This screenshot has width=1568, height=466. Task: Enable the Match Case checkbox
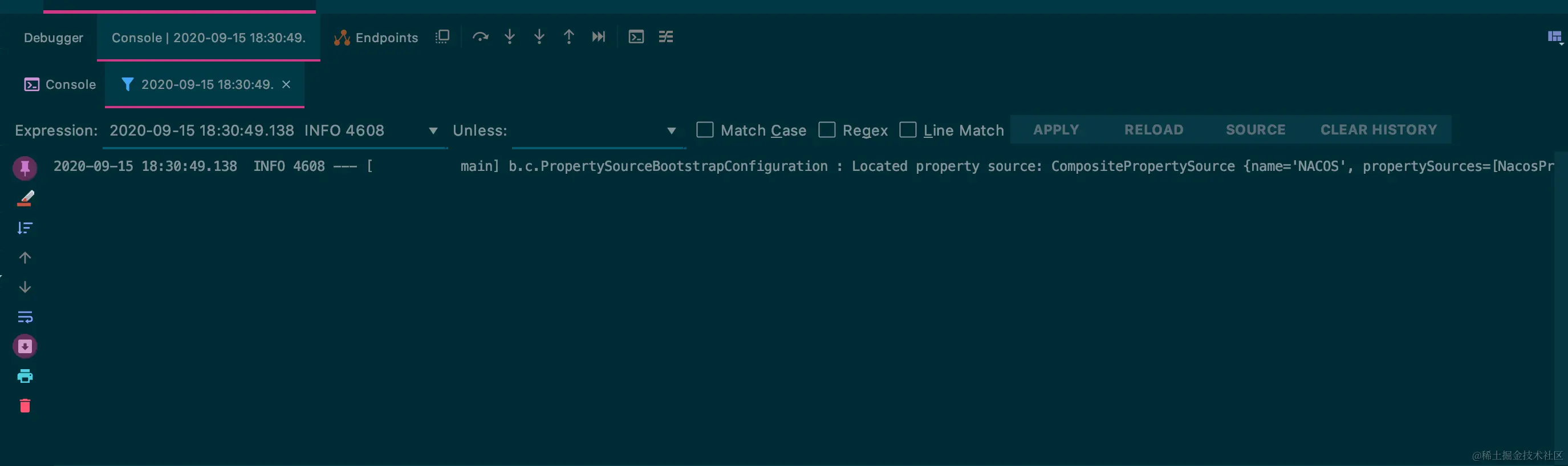[x=704, y=130]
